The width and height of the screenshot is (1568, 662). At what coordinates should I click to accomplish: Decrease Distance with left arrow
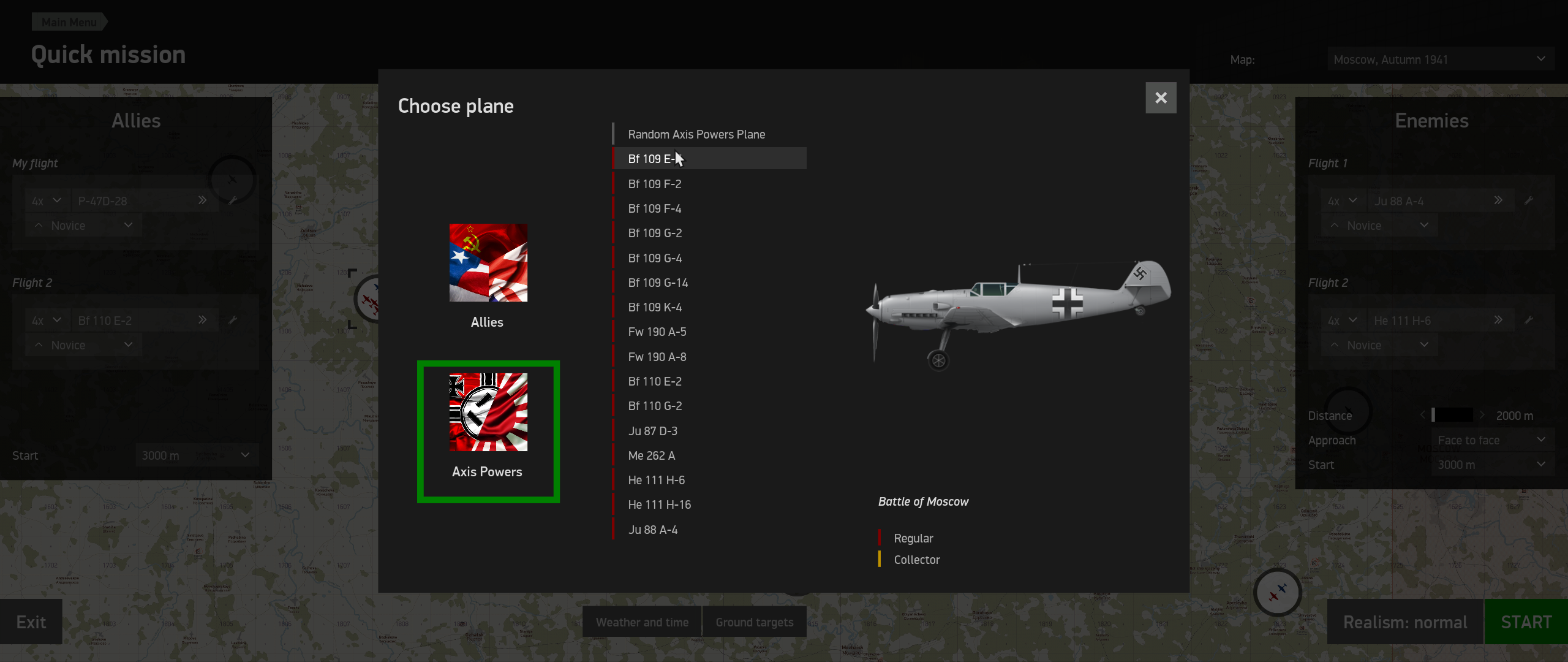(1423, 415)
